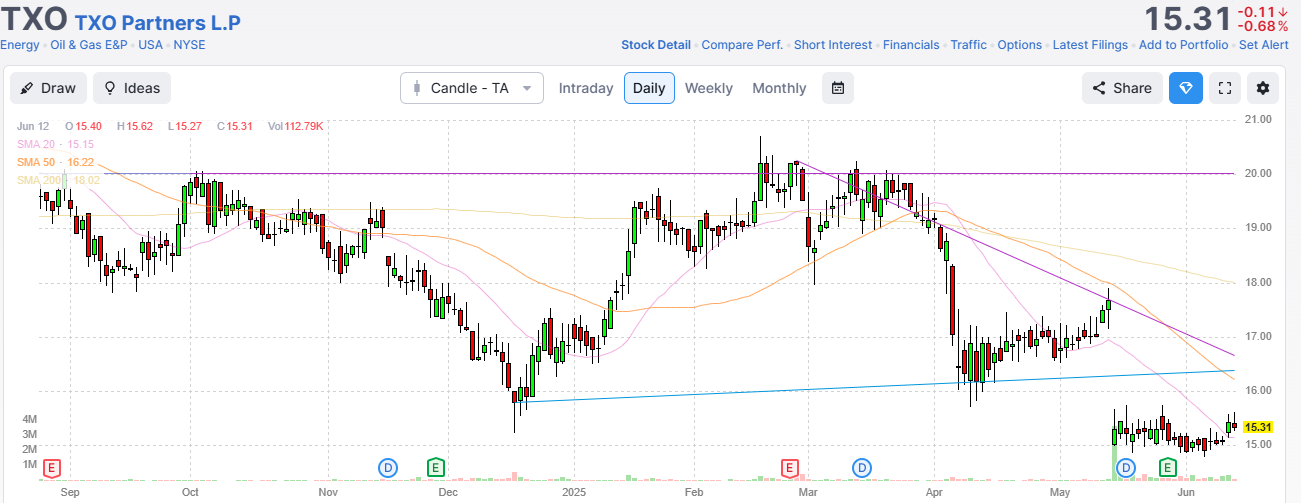Click the red earnings marker near September
The height and width of the screenshot is (503, 1301).
pos(52,467)
